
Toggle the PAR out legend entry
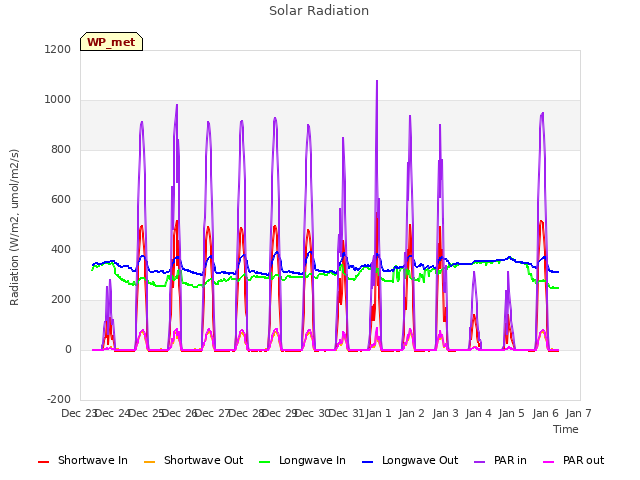tap(573, 460)
